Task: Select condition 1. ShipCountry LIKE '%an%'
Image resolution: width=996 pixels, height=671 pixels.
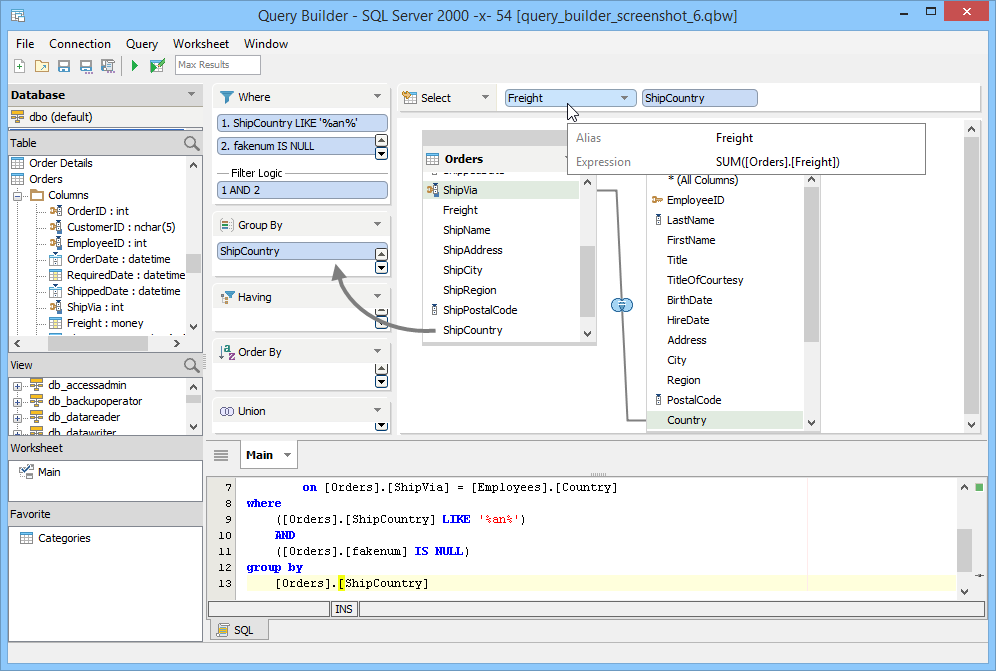Action: (302, 123)
